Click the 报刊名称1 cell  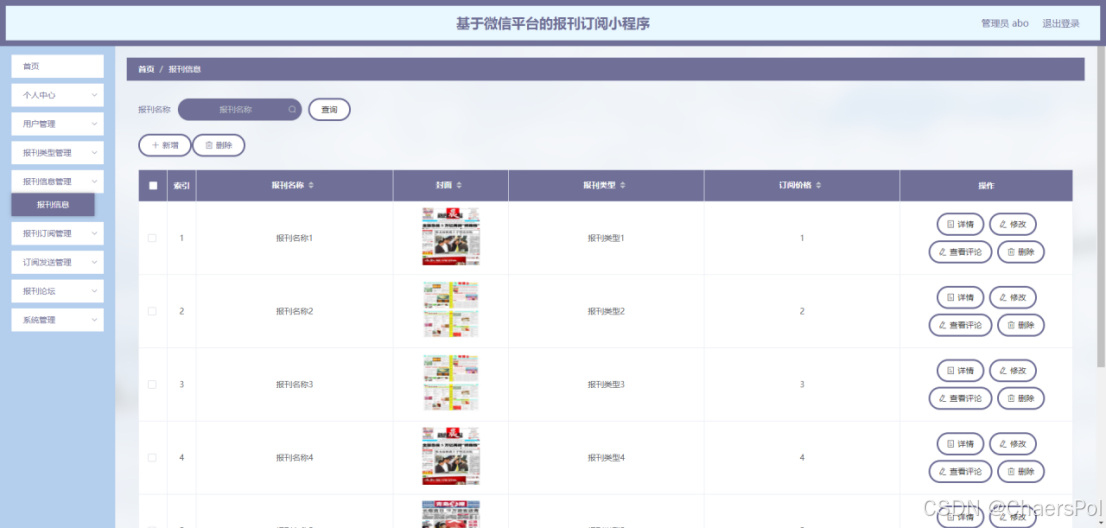coord(294,238)
